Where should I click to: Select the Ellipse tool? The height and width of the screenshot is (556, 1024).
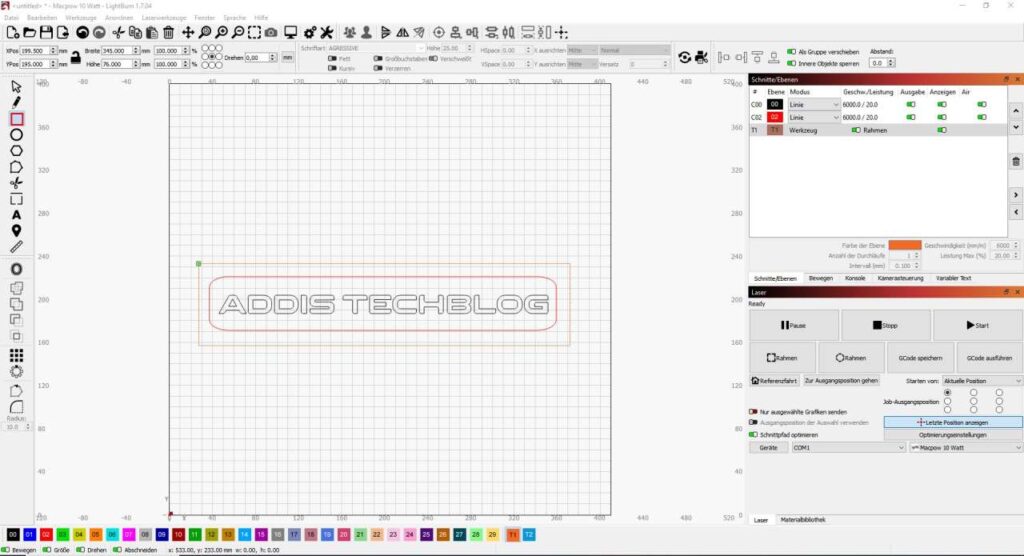(16, 135)
